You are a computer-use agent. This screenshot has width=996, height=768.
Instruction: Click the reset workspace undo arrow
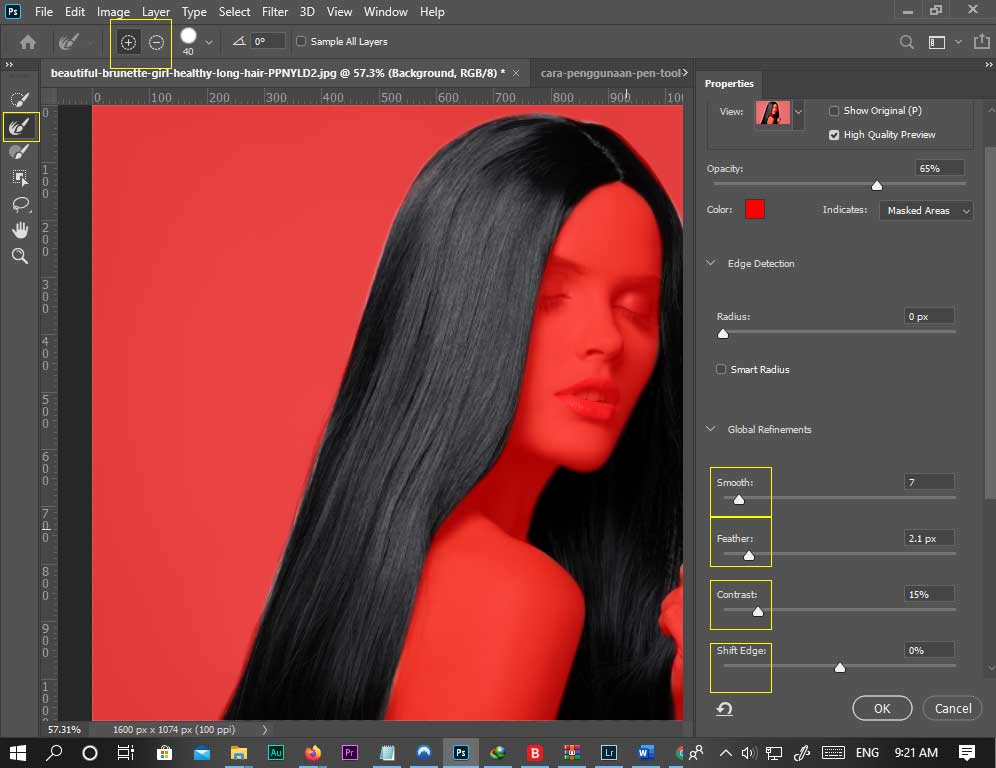724,708
